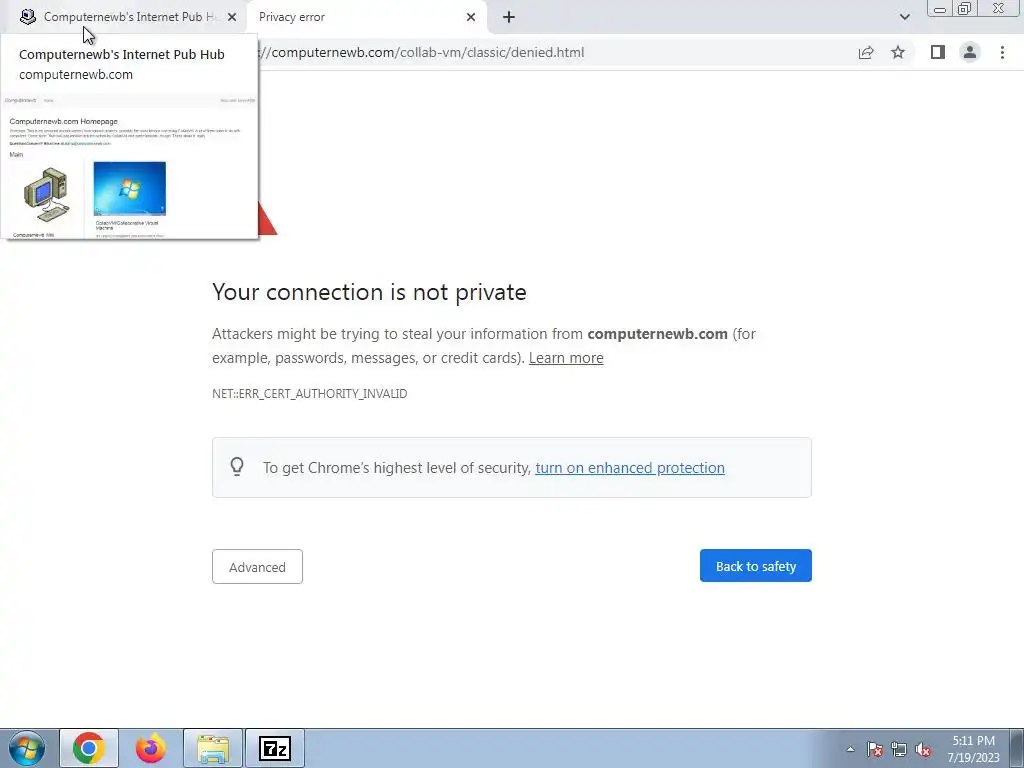Click the Advanced button
This screenshot has width=1024, height=768.
tap(257, 566)
